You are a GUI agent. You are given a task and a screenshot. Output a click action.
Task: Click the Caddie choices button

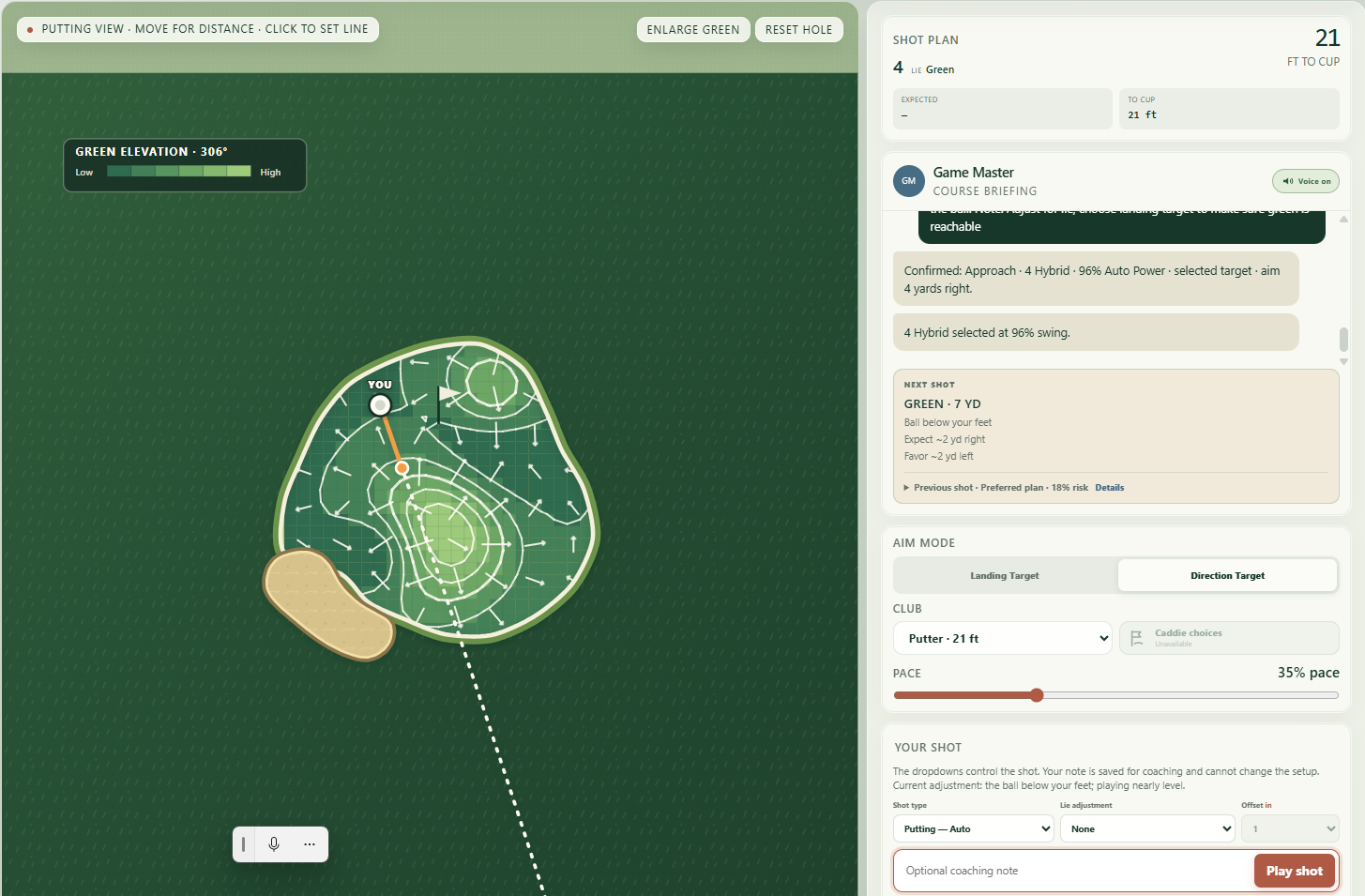pos(1229,638)
